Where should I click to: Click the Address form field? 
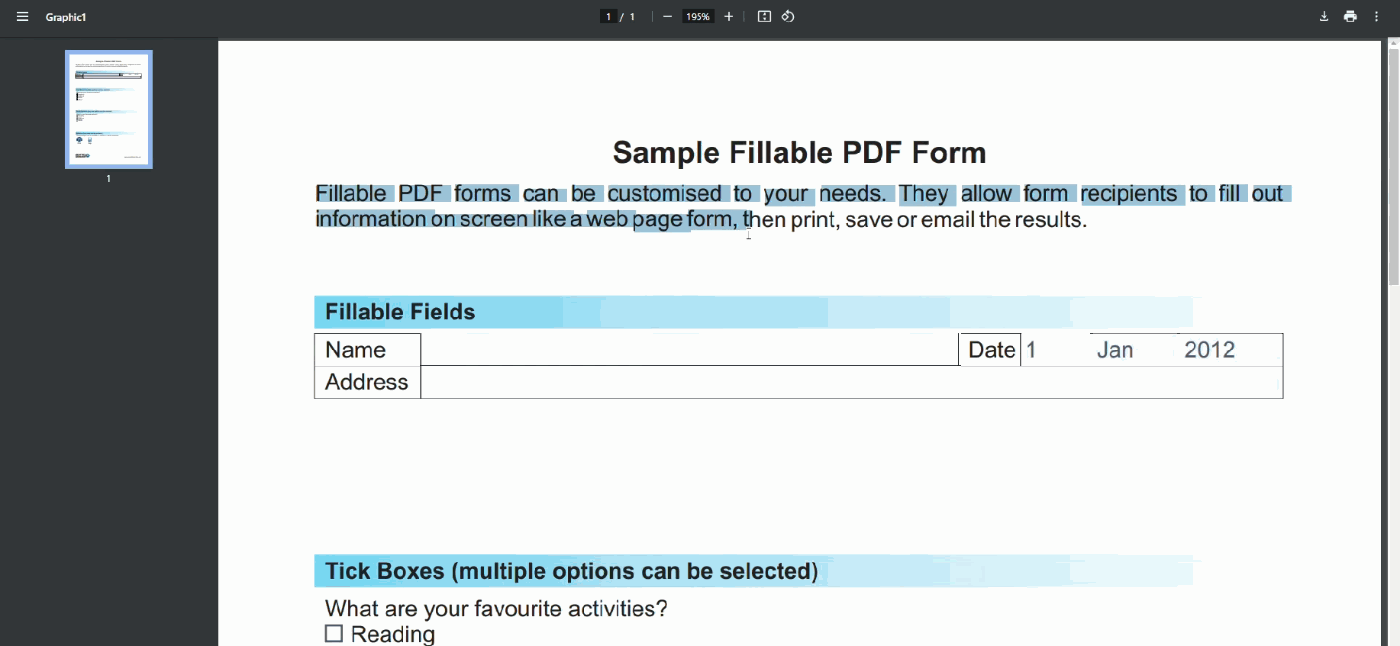850,382
